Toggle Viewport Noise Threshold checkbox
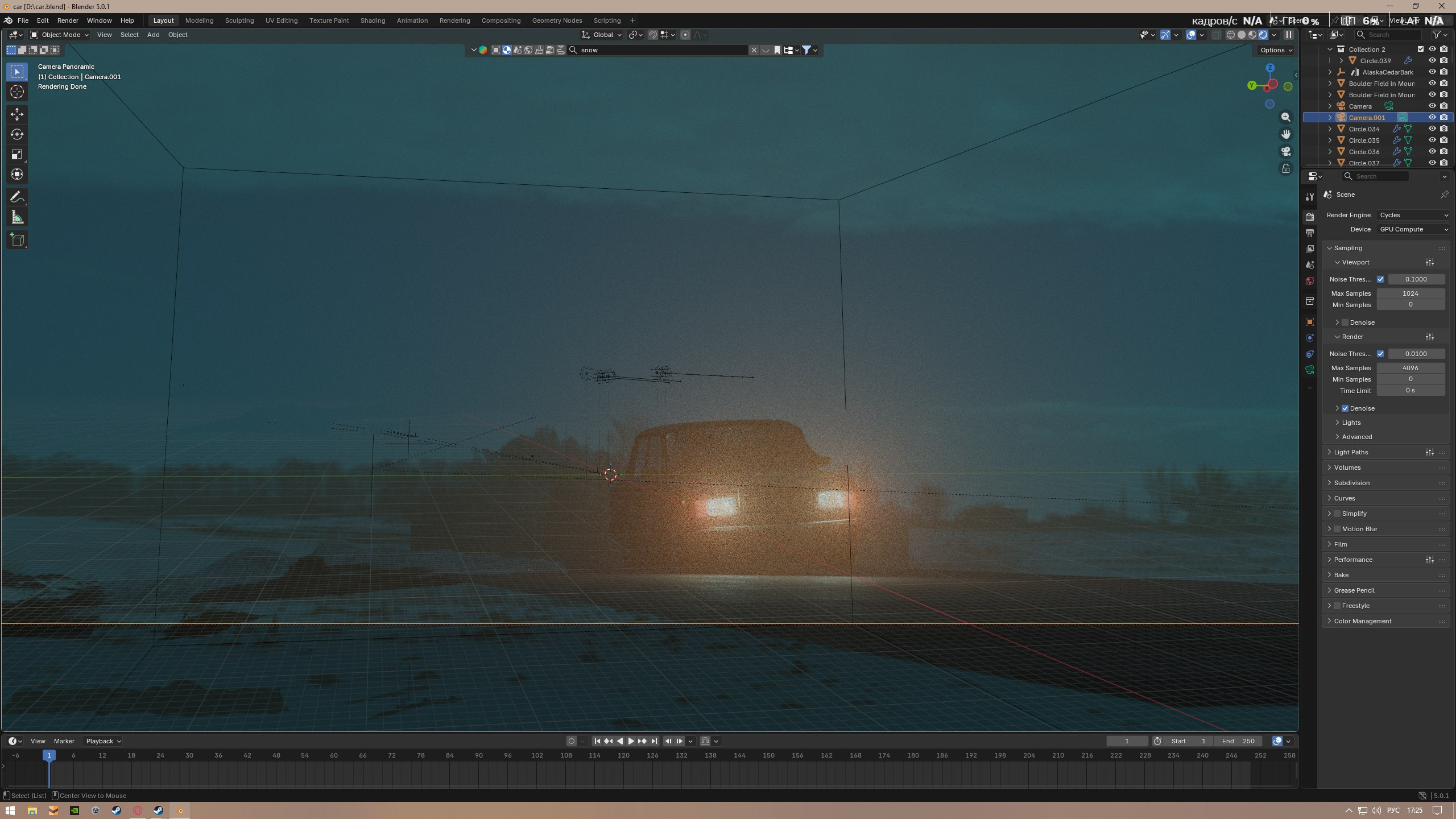 click(1380, 279)
